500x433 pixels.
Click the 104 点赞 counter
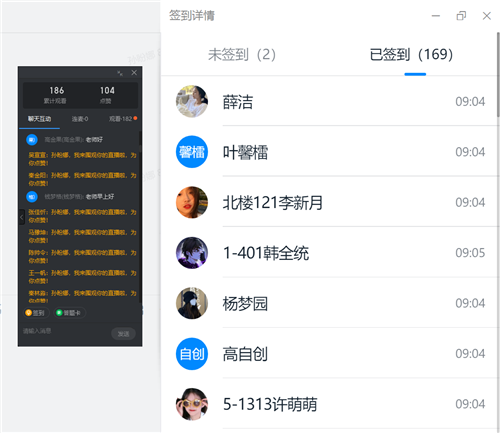(x=107, y=95)
